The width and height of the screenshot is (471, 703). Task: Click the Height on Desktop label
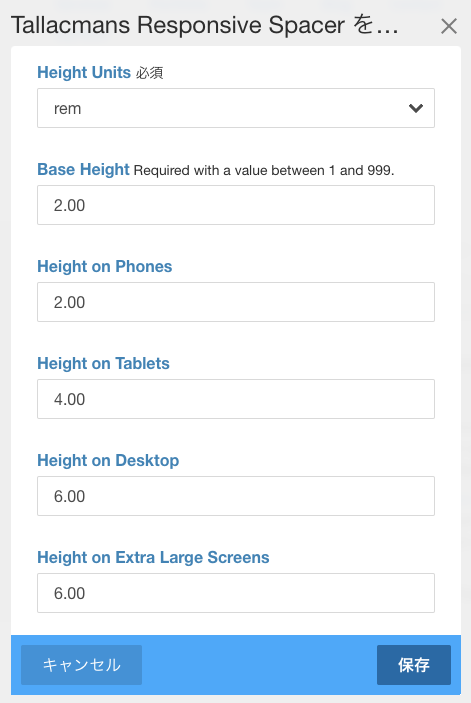(x=108, y=460)
